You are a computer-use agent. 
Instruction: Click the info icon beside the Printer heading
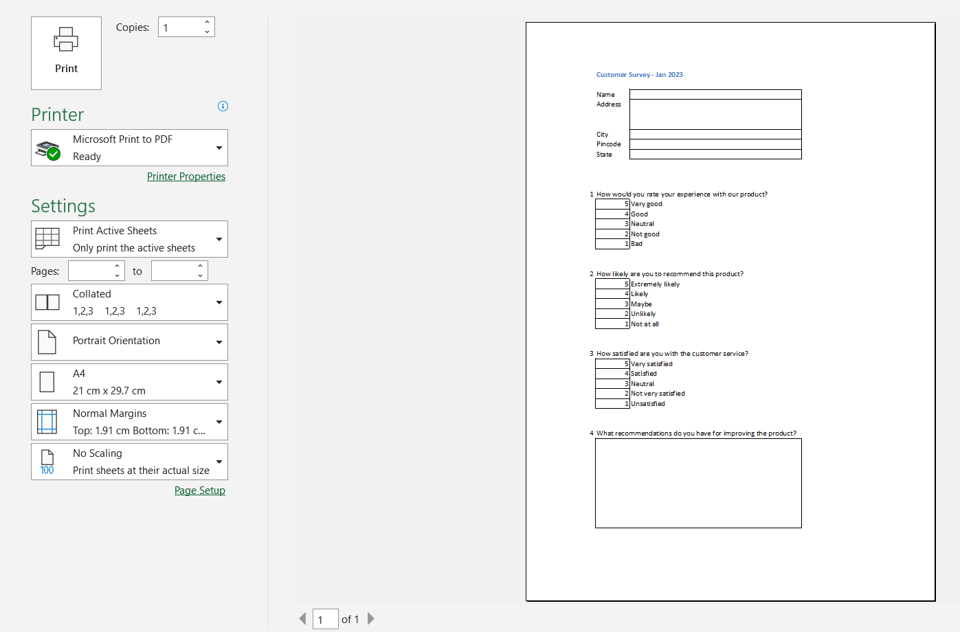pyautogui.click(x=222, y=106)
